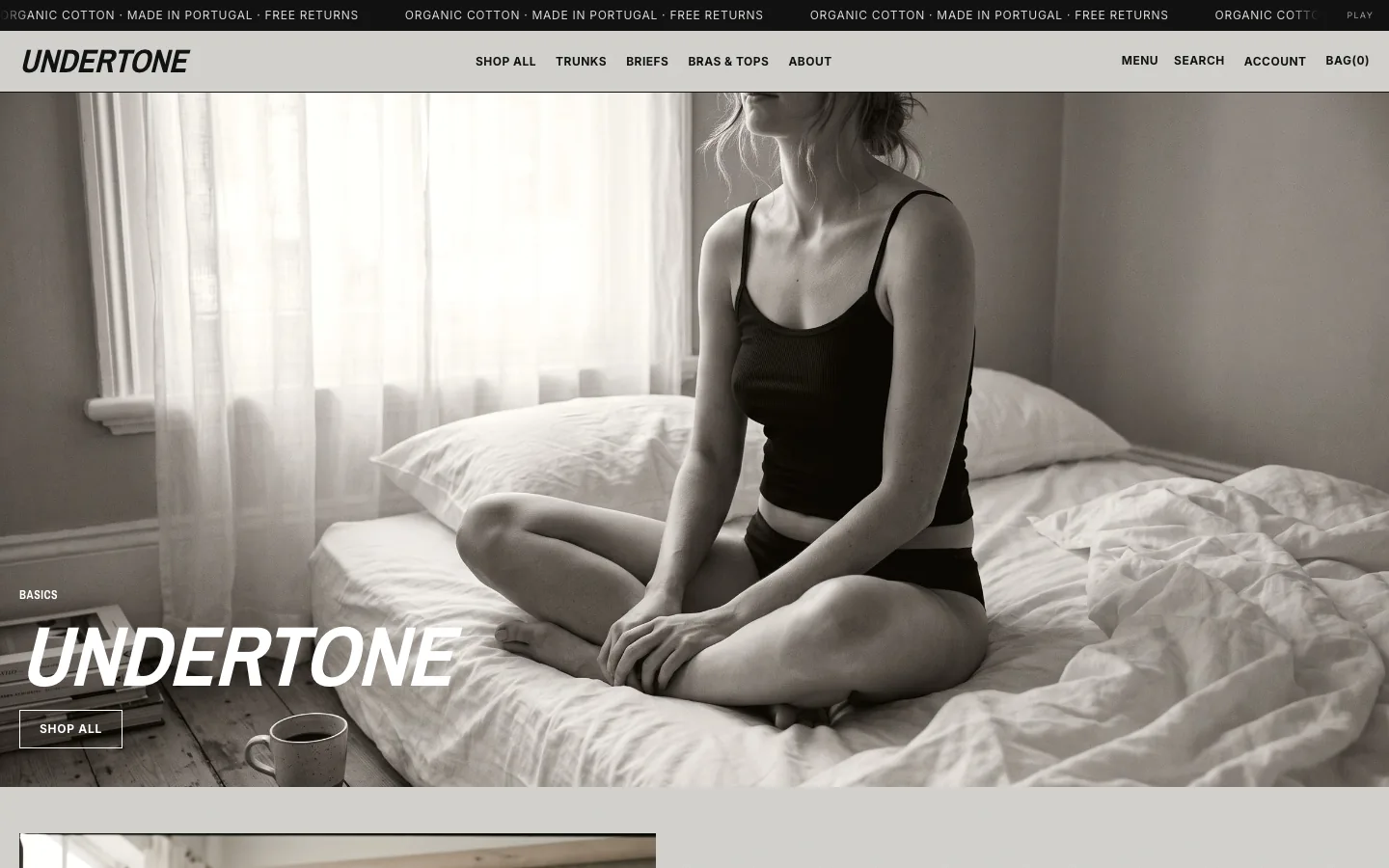Open the shopping Bag (0)

[x=1348, y=61]
